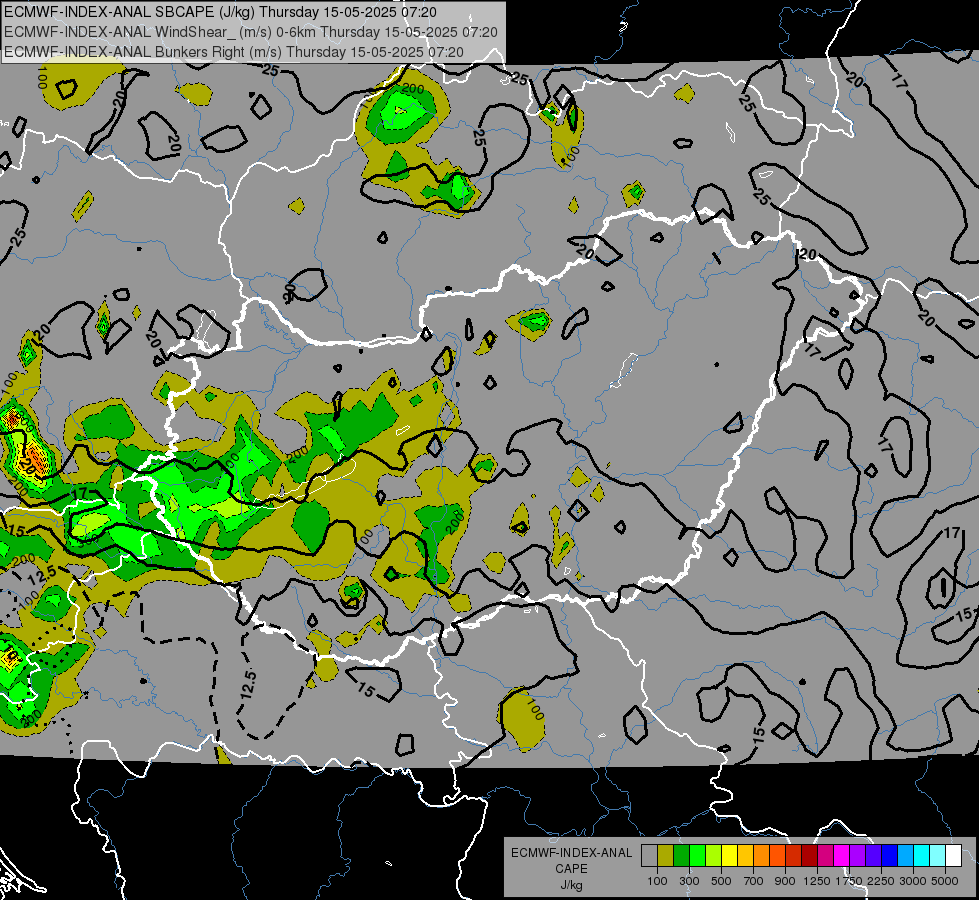979x900 pixels.
Task: Click the 900 legend tick label
Action: [x=785, y=881]
